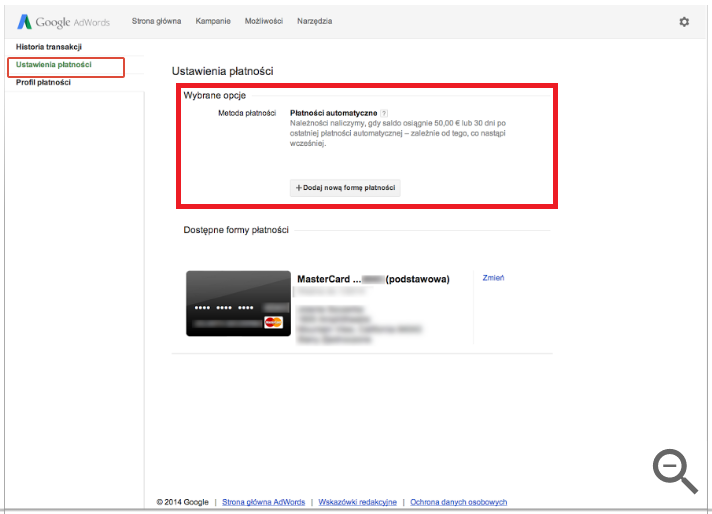The image size is (712, 514).
Task: Click the Dodaj nową formę płatności button
Action: (x=345, y=188)
